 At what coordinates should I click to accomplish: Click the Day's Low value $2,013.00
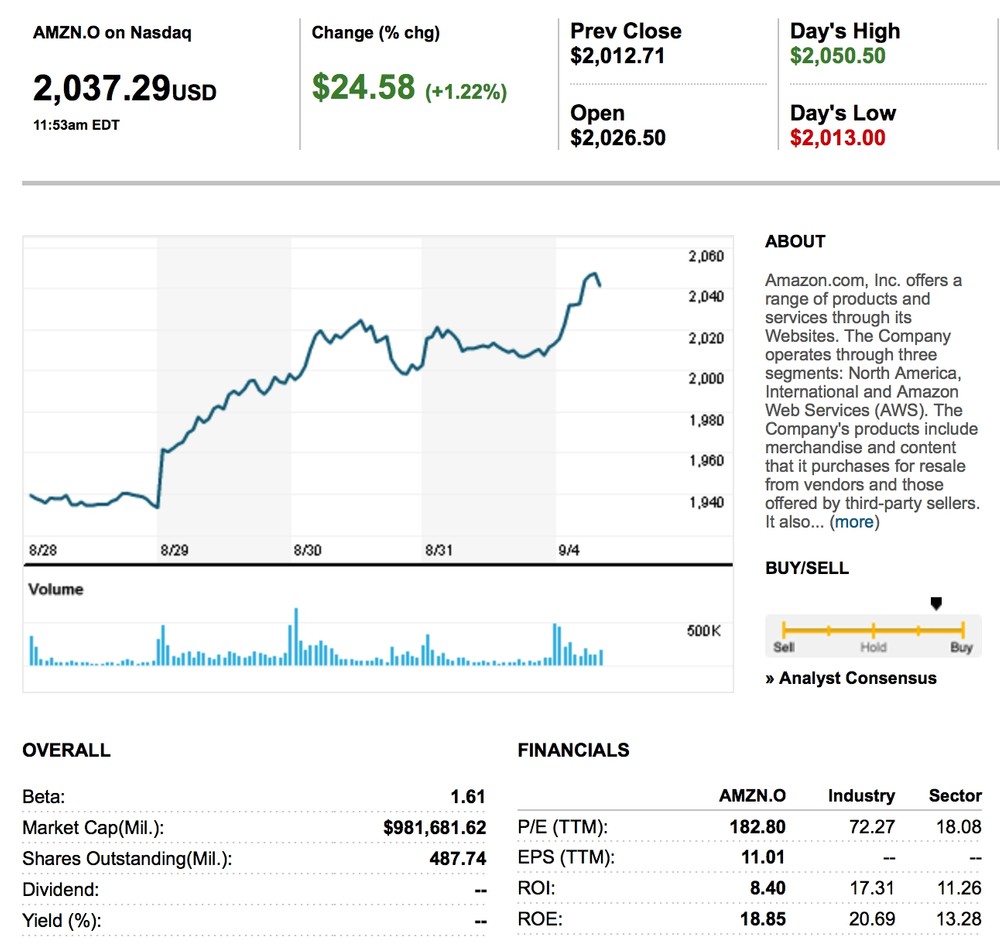click(x=837, y=138)
